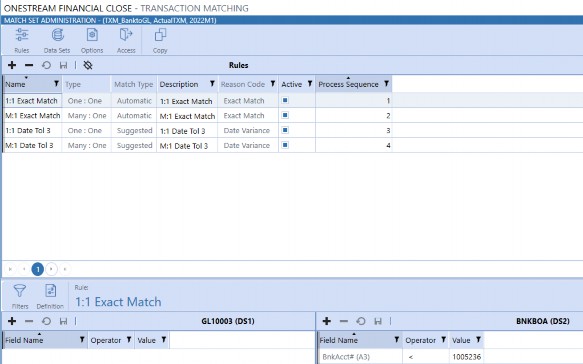Click the Copy match set icon
The height and width of the screenshot is (364, 583).
[160, 41]
